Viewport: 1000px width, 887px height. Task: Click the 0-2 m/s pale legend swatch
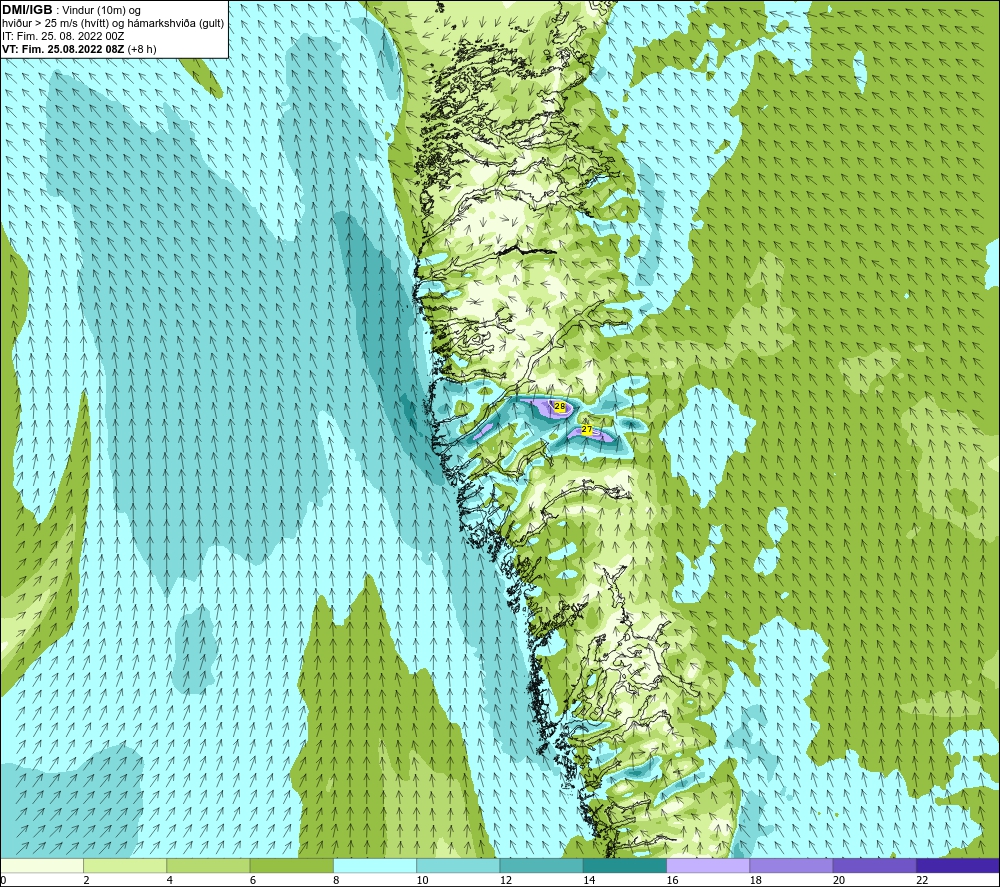point(42,865)
